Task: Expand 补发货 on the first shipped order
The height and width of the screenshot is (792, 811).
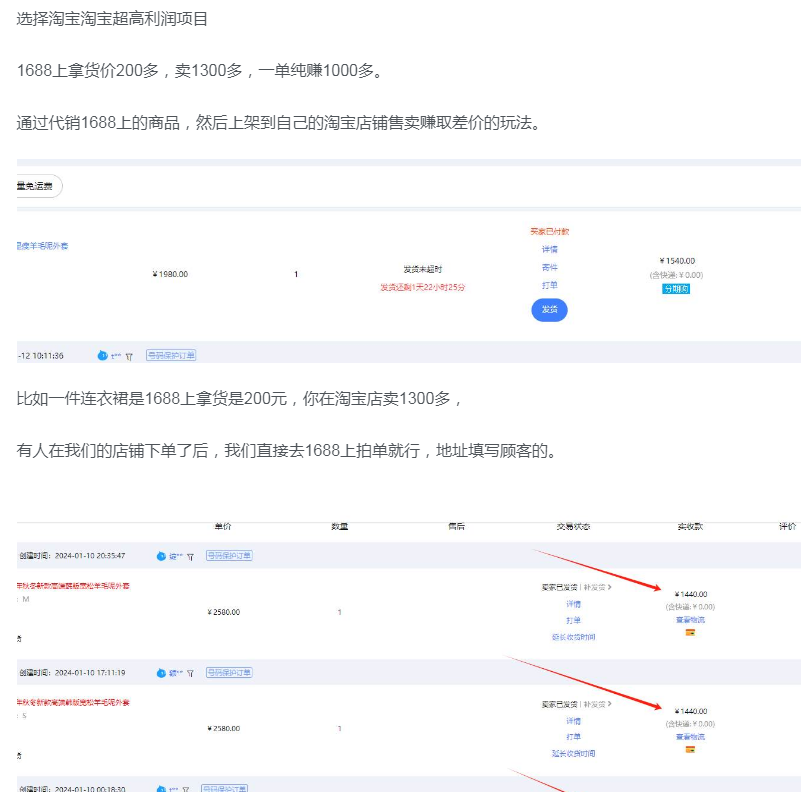Action: (x=594, y=587)
